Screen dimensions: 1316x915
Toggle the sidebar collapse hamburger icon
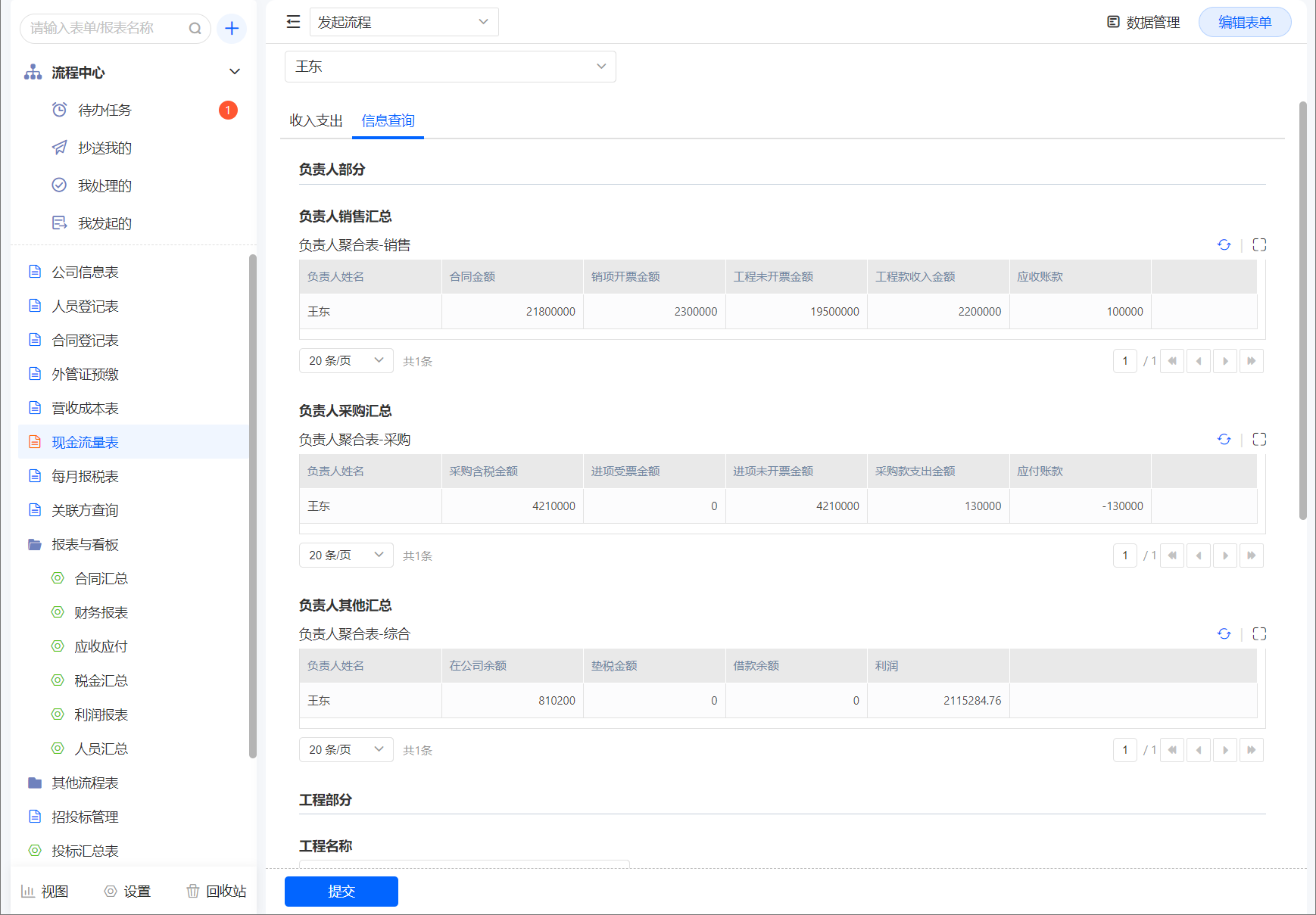(x=293, y=22)
